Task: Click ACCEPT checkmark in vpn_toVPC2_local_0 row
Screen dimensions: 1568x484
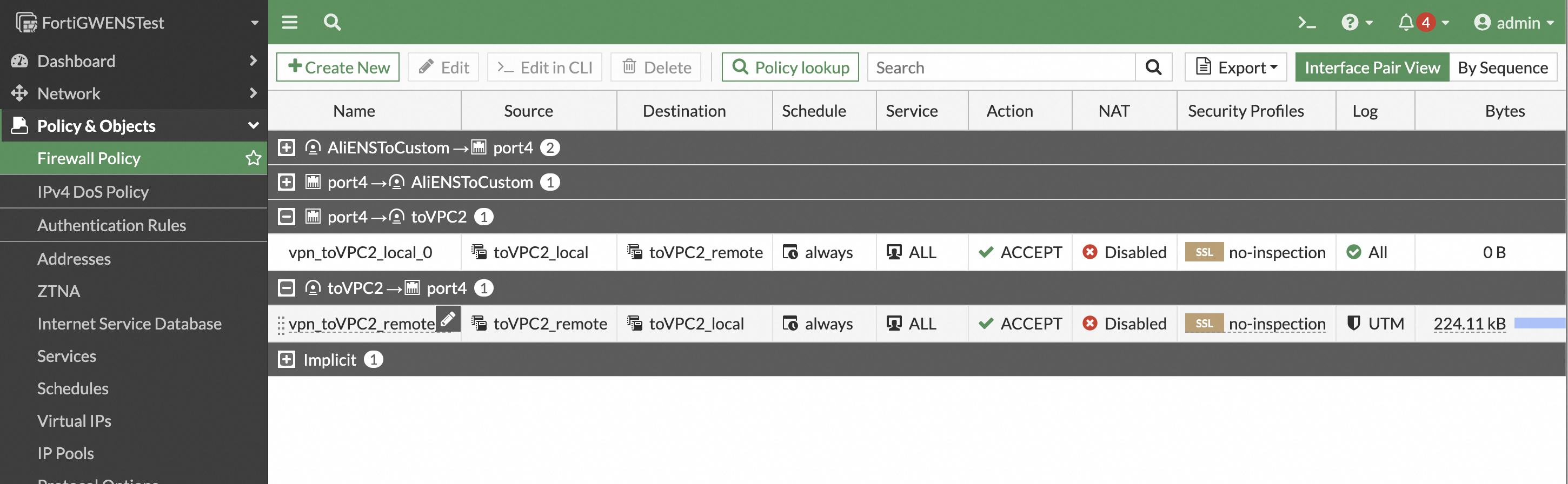Action: [x=986, y=252]
